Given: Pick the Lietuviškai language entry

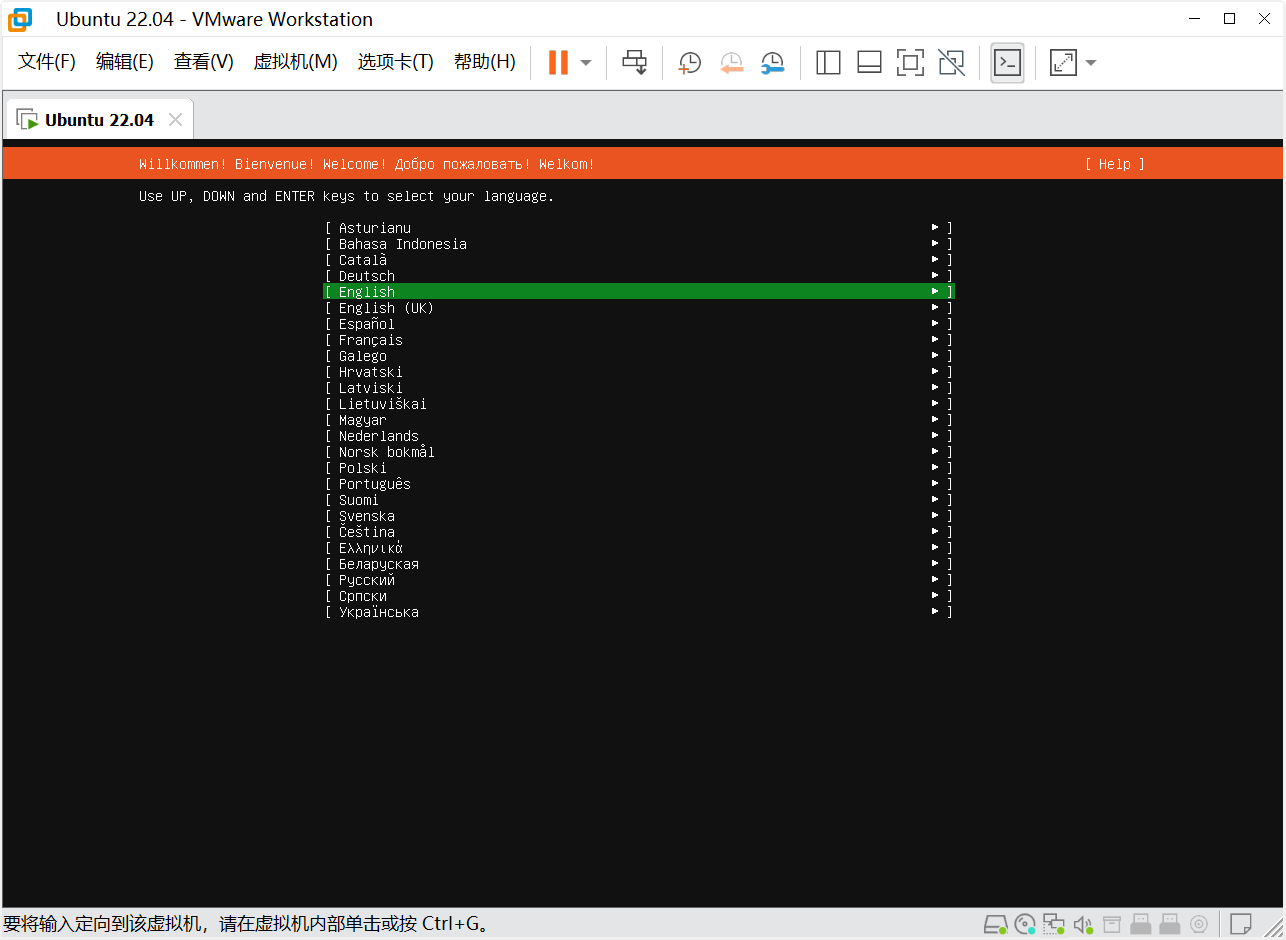Looking at the screenshot, I should (x=639, y=404).
